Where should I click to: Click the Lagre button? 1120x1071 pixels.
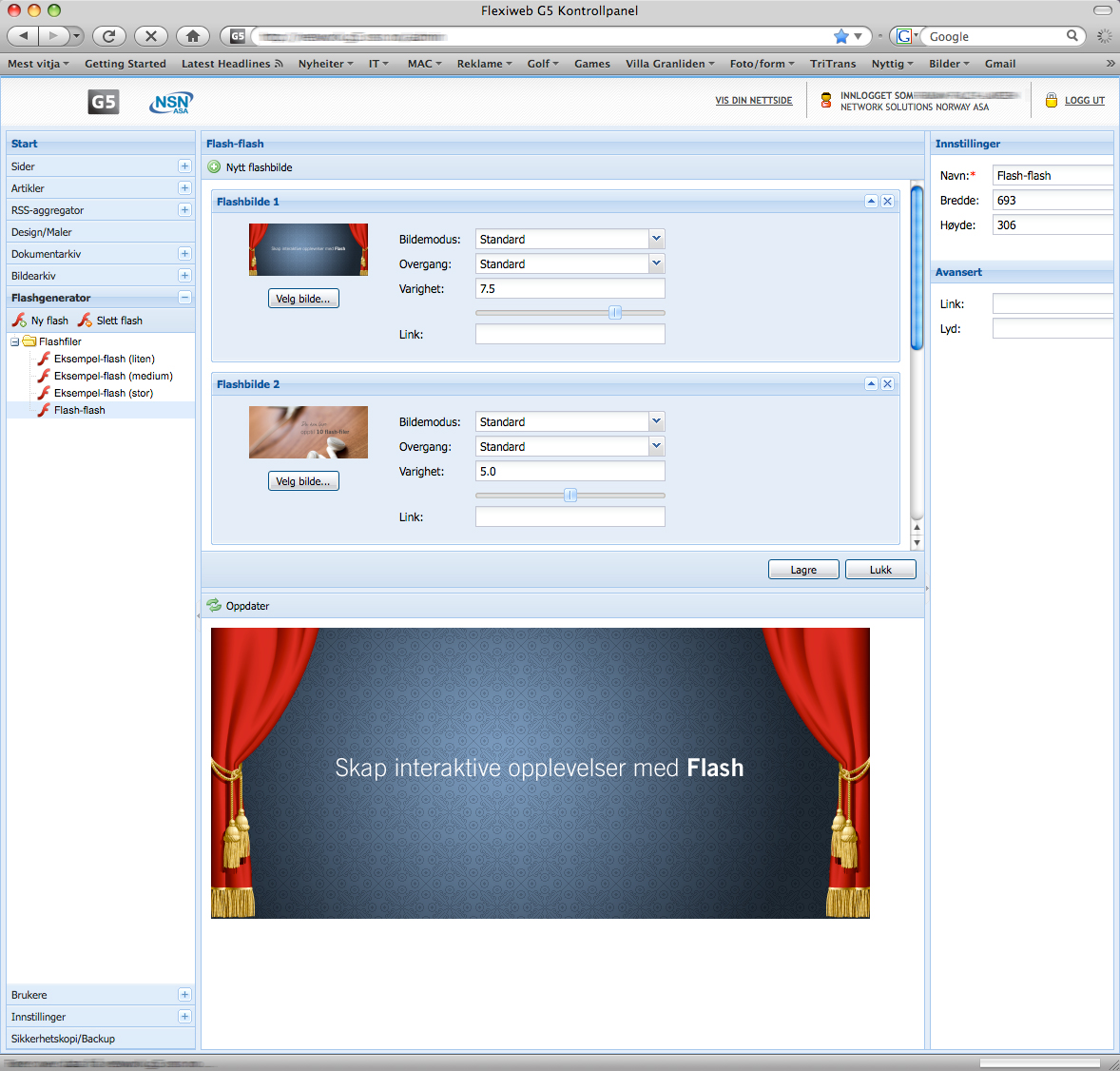(803, 570)
